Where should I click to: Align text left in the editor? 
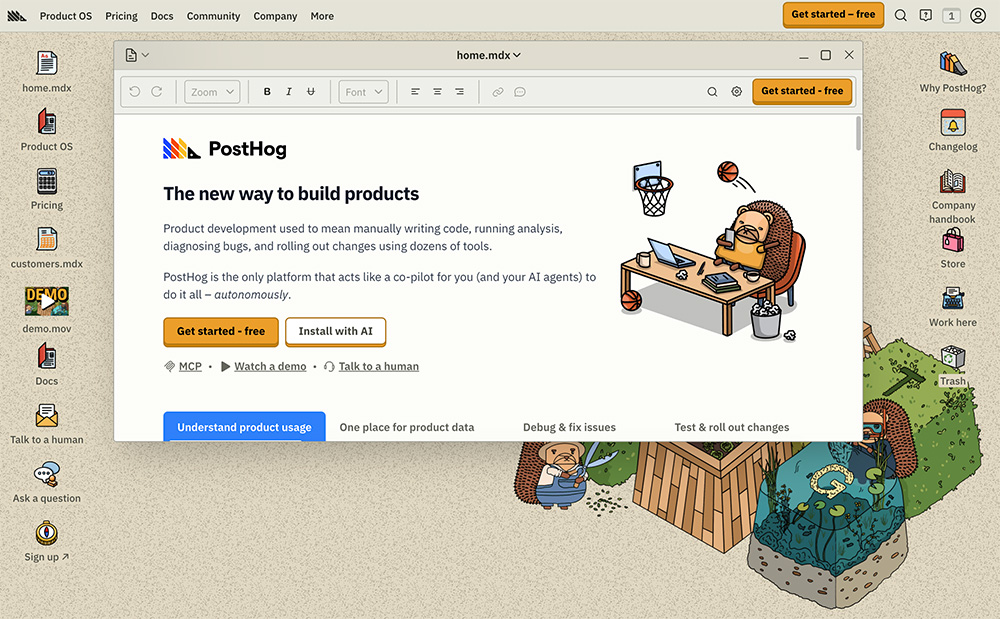pos(415,92)
